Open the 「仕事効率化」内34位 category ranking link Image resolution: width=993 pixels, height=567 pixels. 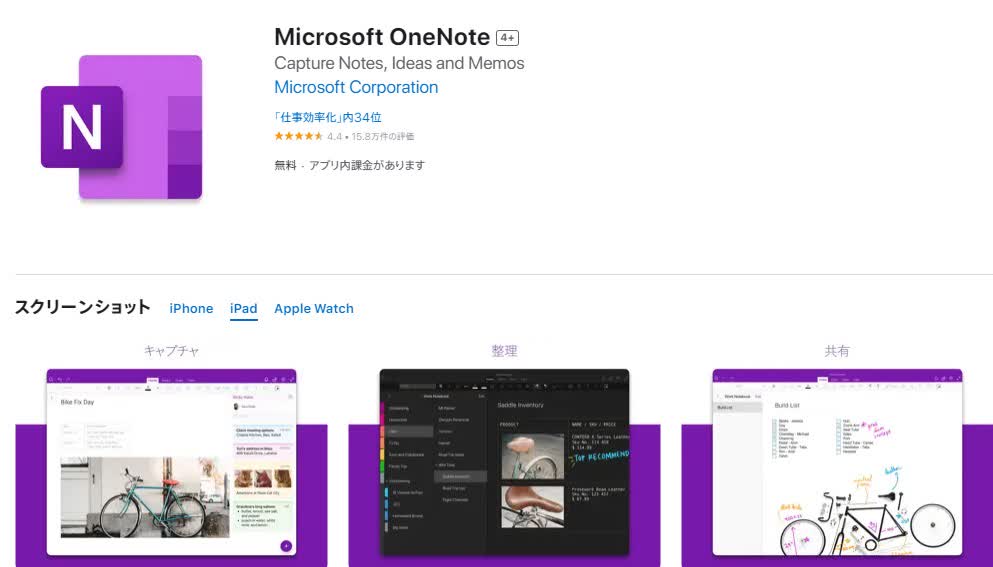327,117
